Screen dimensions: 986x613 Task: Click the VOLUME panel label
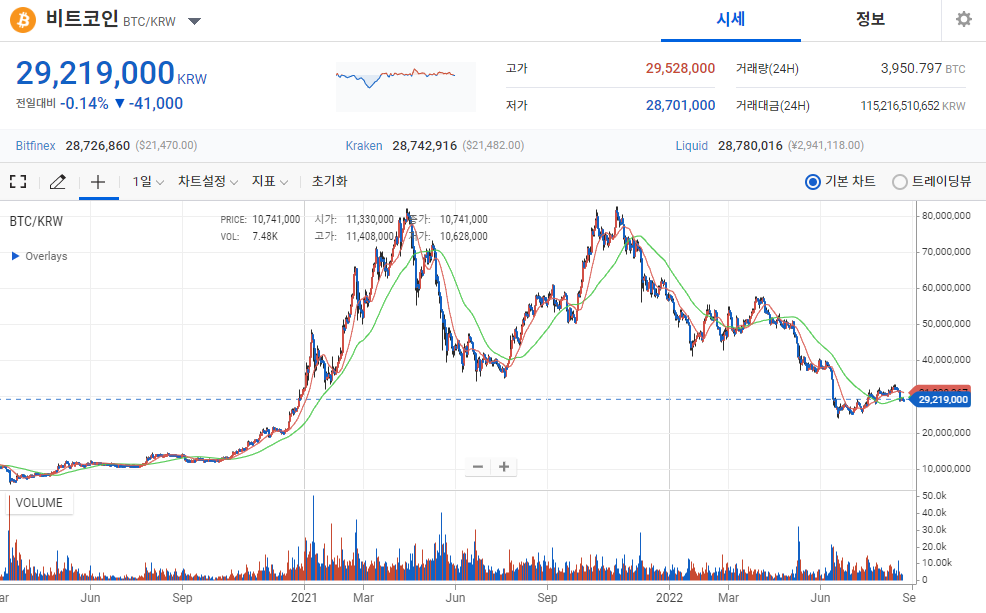tap(39, 503)
